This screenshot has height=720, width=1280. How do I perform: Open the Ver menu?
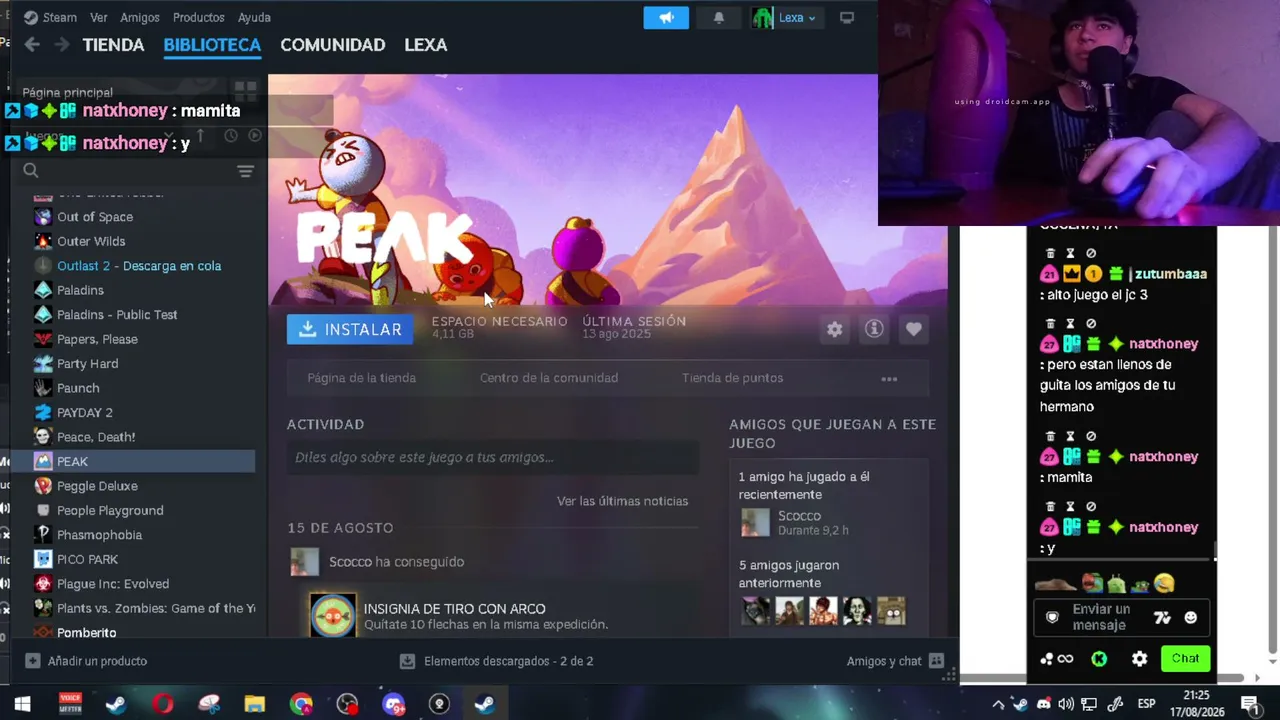[98, 17]
